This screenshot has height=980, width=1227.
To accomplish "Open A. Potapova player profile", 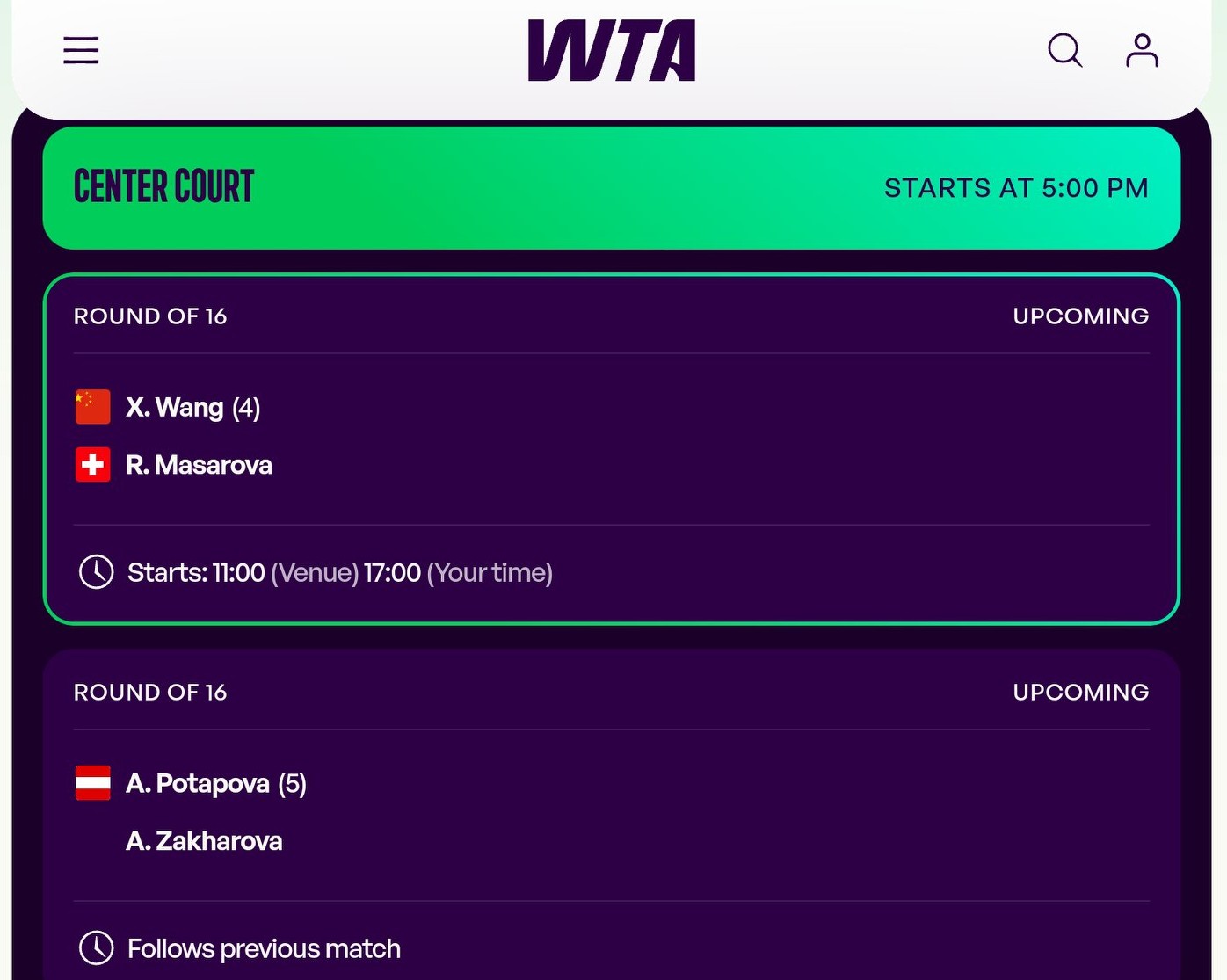I will pyautogui.click(x=198, y=783).
